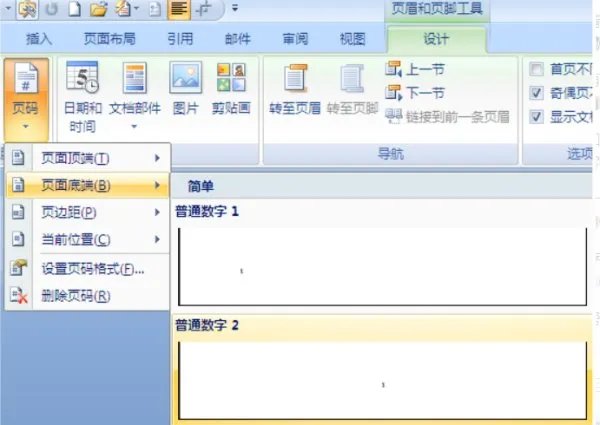Click the format icon beside 设置页码格式

(x=18, y=268)
